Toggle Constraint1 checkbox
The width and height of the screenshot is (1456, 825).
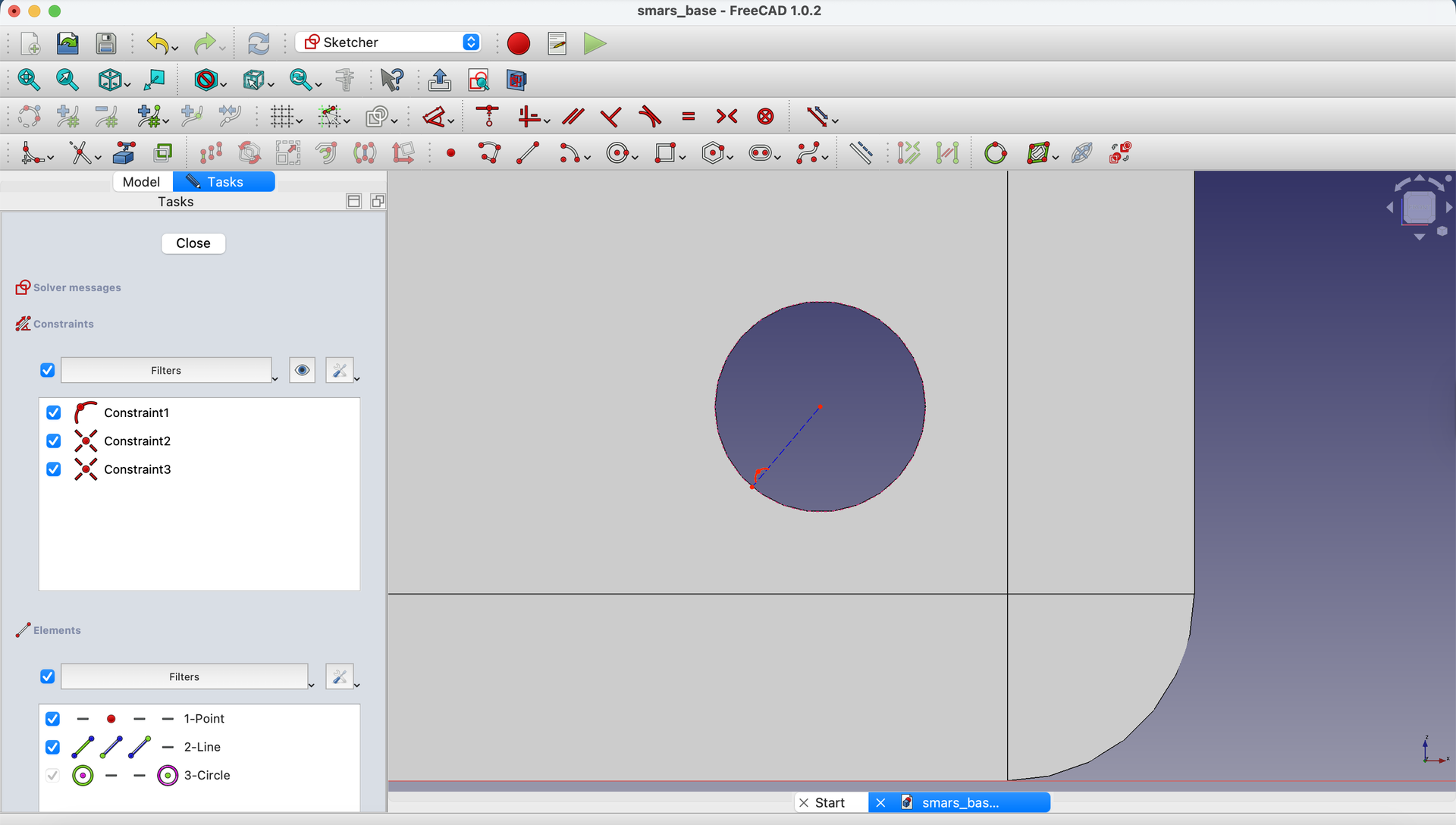pyautogui.click(x=53, y=412)
